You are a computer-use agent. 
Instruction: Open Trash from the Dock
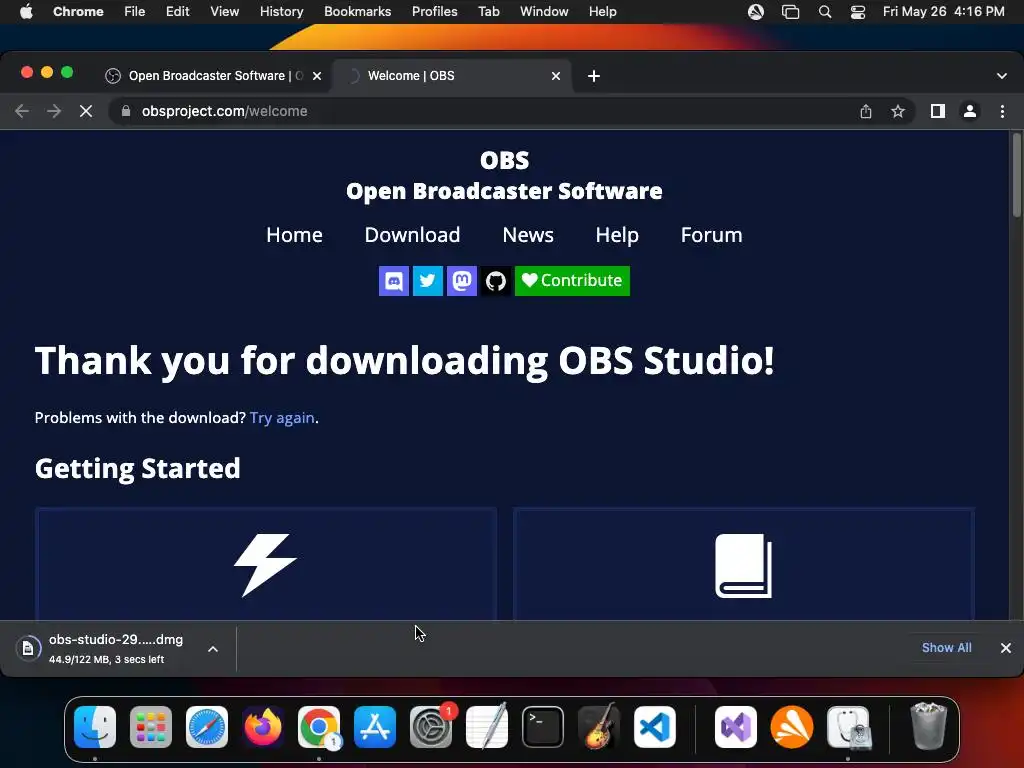pyautogui.click(x=928, y=726)
